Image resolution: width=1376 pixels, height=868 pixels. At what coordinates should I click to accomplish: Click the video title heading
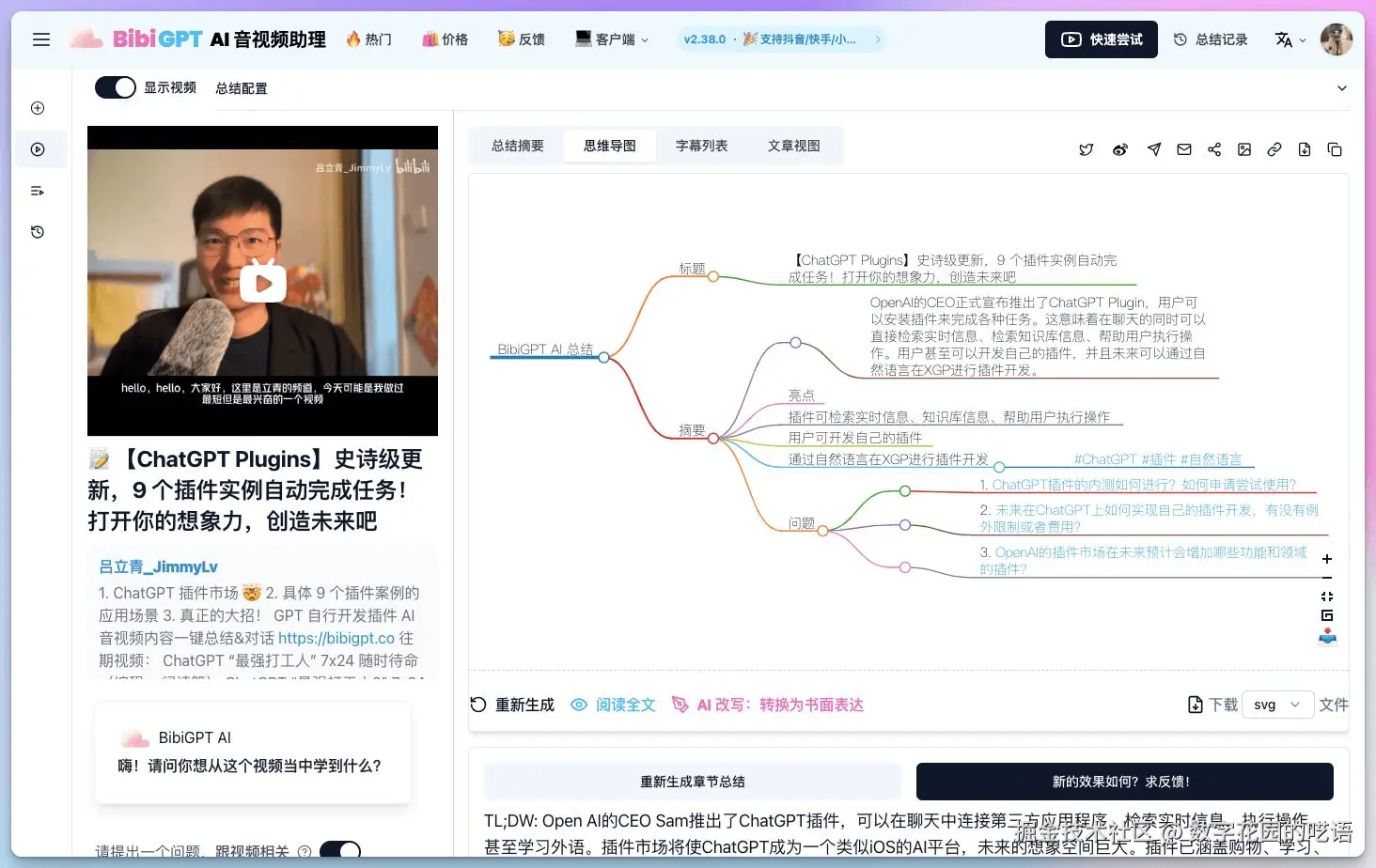tap(256, 489)
